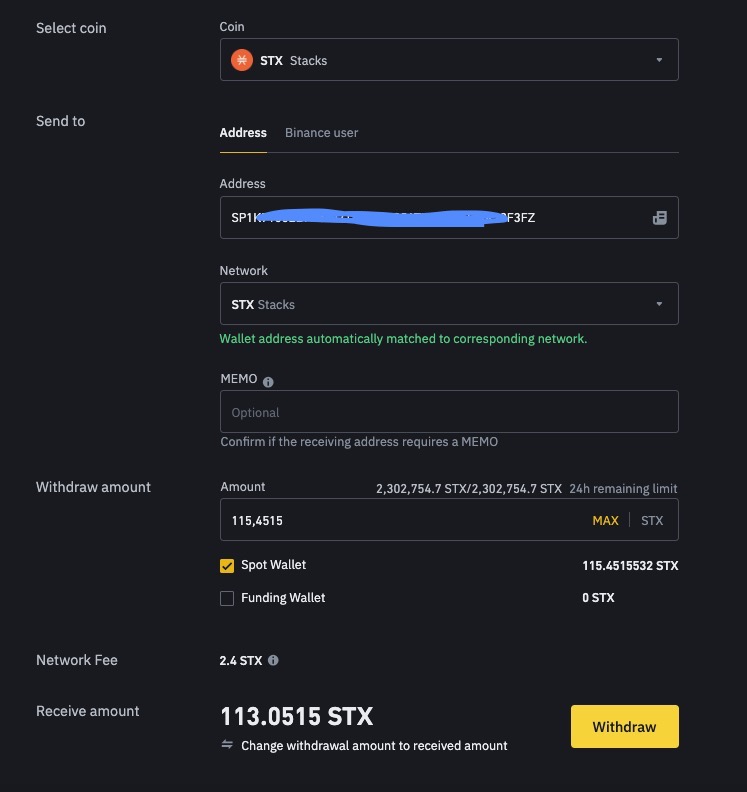Focus the withdrawal Amount input field
Image resolution: width=747 pixels, height=792 pixels.
pos(400,521)
